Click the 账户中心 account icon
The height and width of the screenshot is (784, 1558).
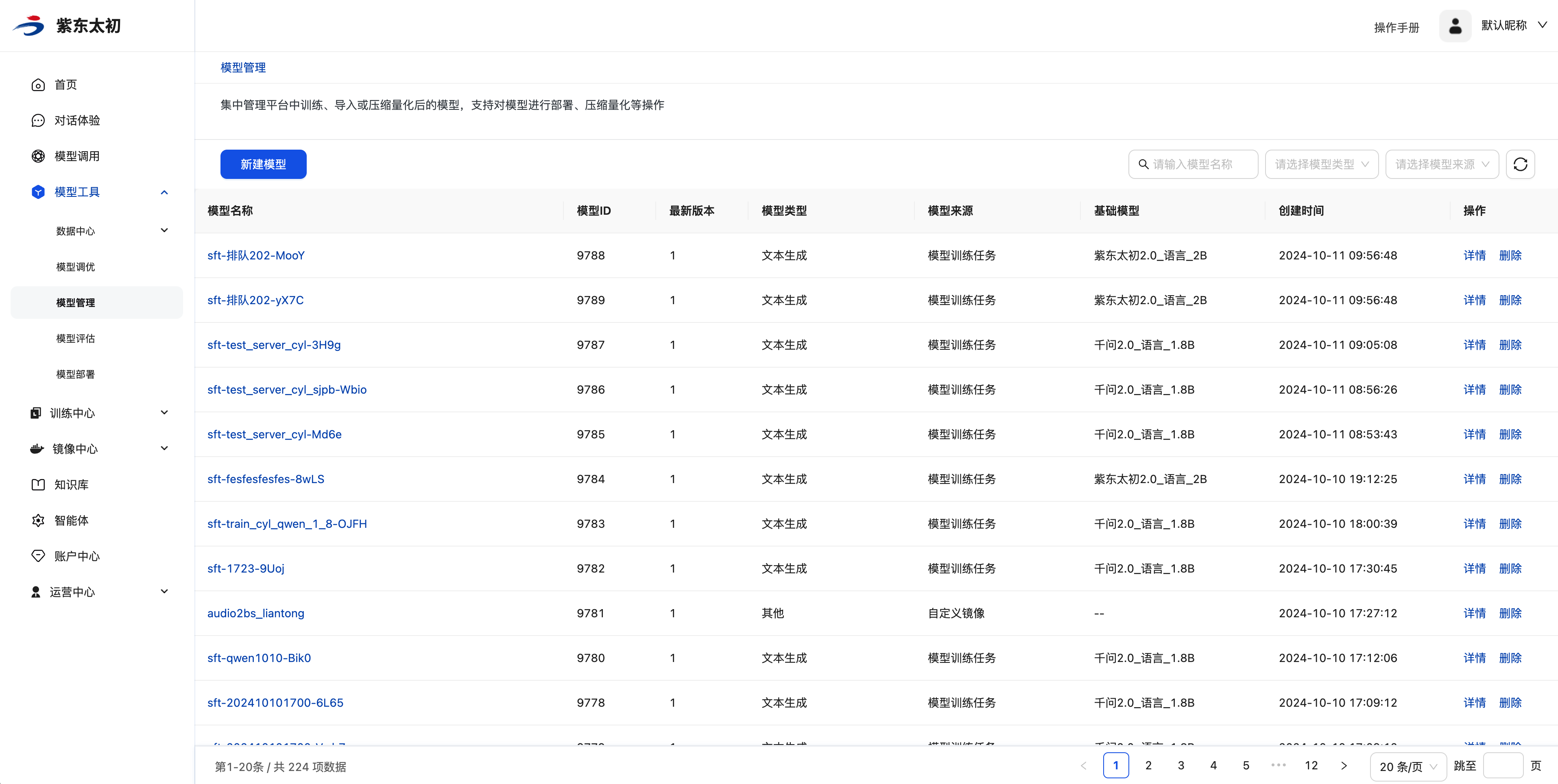[38, 556]
